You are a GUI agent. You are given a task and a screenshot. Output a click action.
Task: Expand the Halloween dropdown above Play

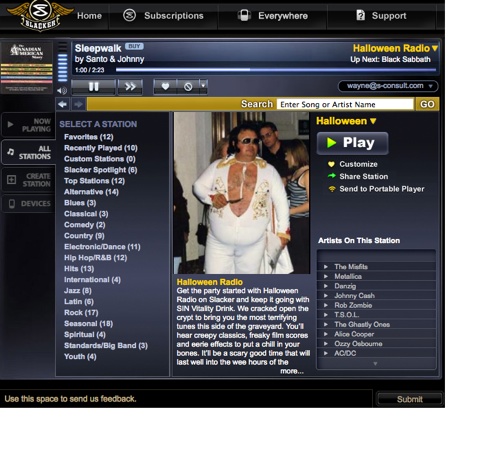346,121
